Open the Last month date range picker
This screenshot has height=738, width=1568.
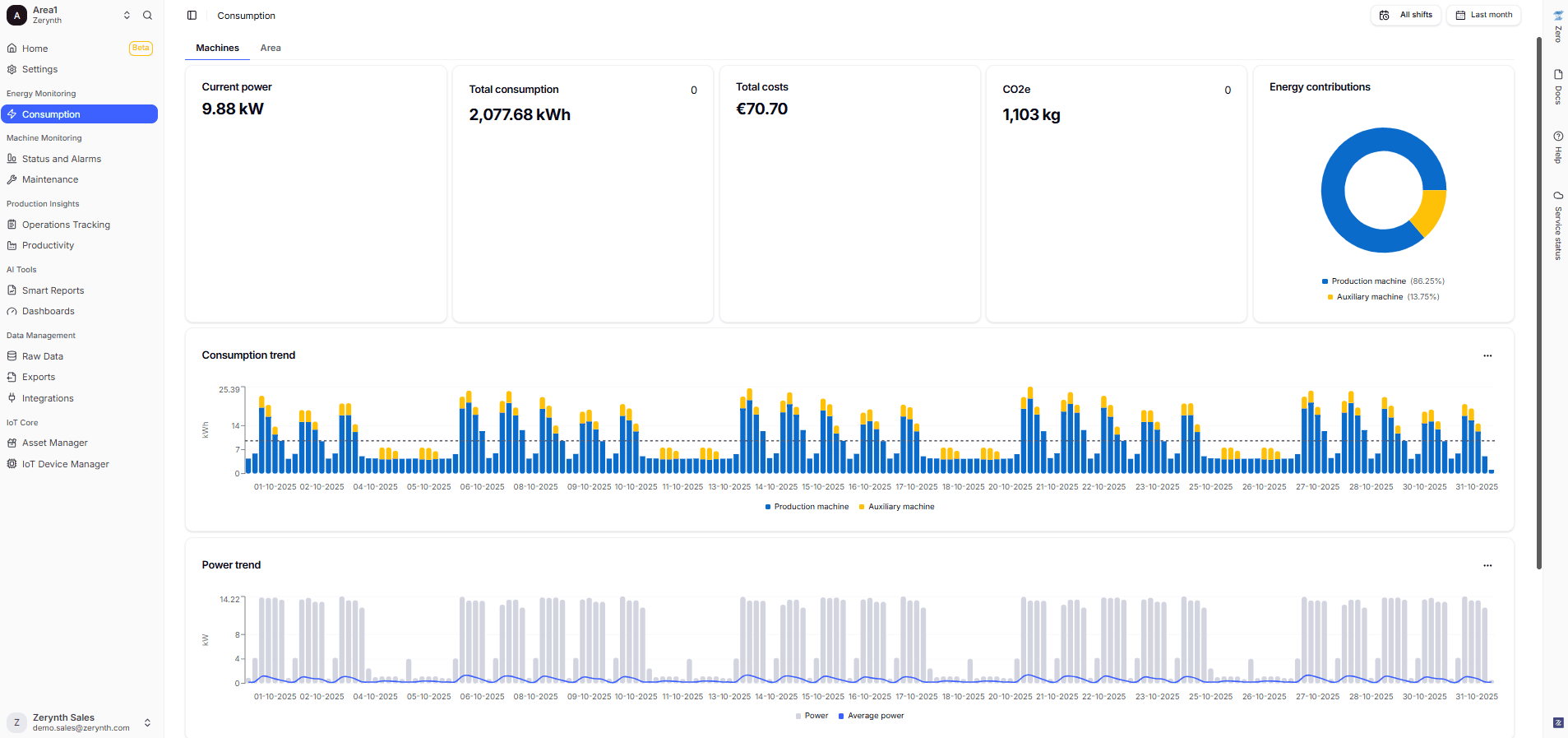pos(1483,15)
